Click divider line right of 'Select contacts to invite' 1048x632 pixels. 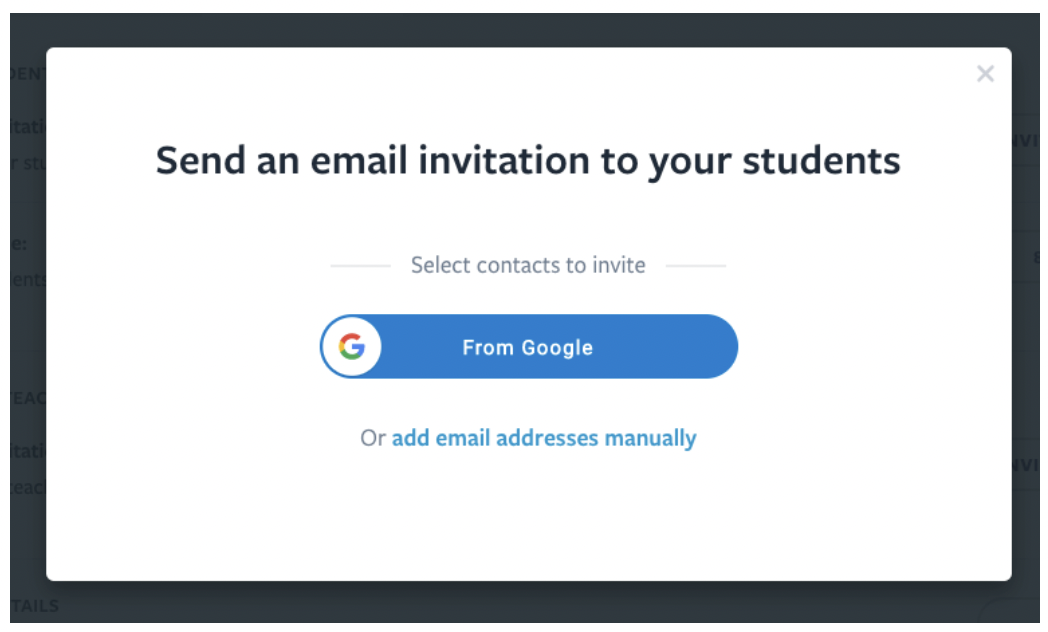click(x=696, y=266)
